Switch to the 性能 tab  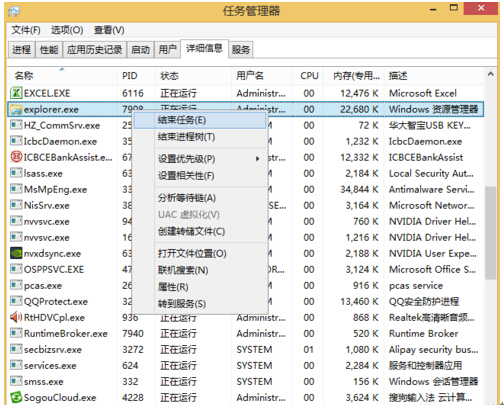pyautogui.click(x=49, y=50)
